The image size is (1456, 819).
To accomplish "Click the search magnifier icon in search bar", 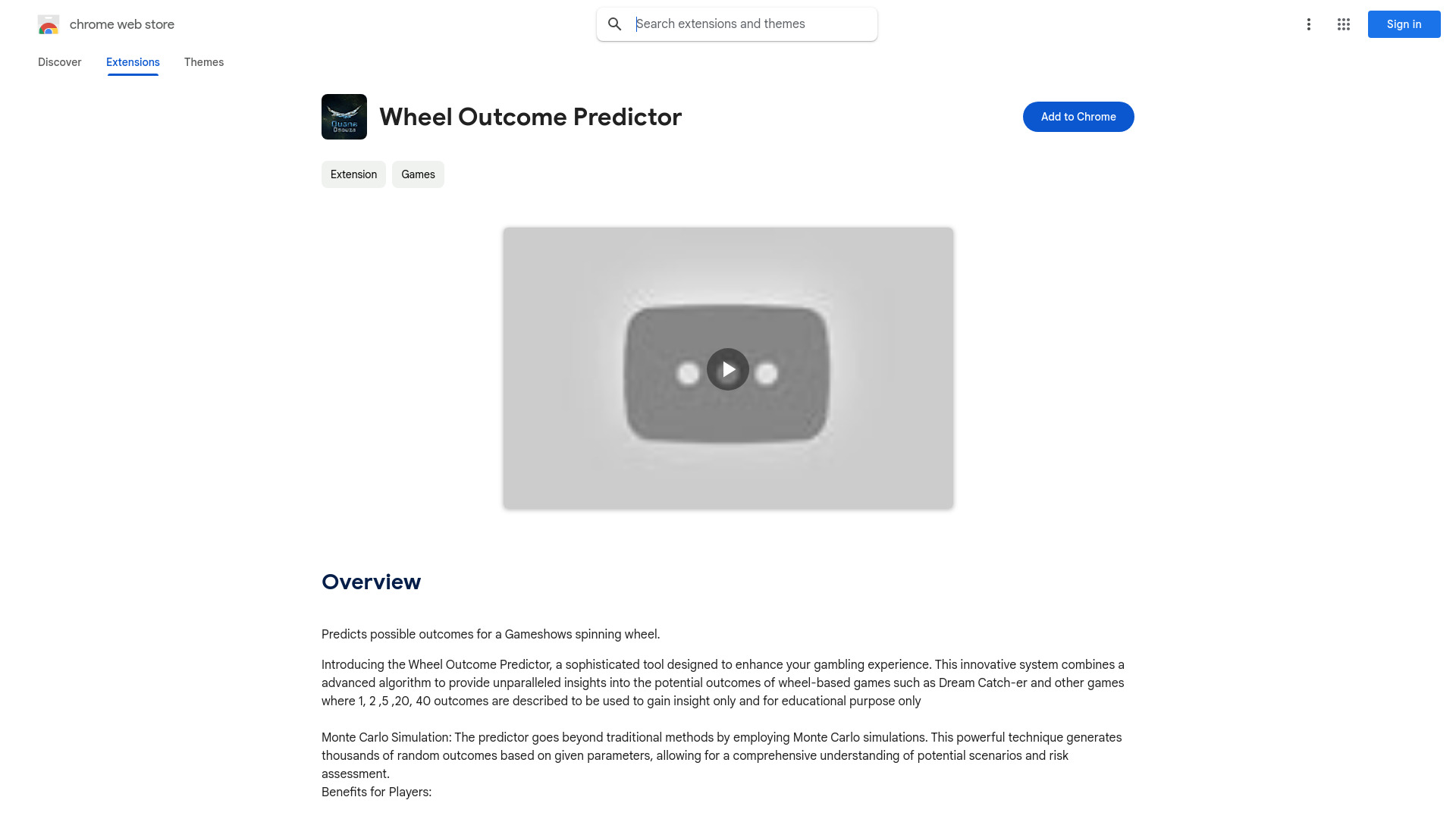I will (x=615, y=24).
